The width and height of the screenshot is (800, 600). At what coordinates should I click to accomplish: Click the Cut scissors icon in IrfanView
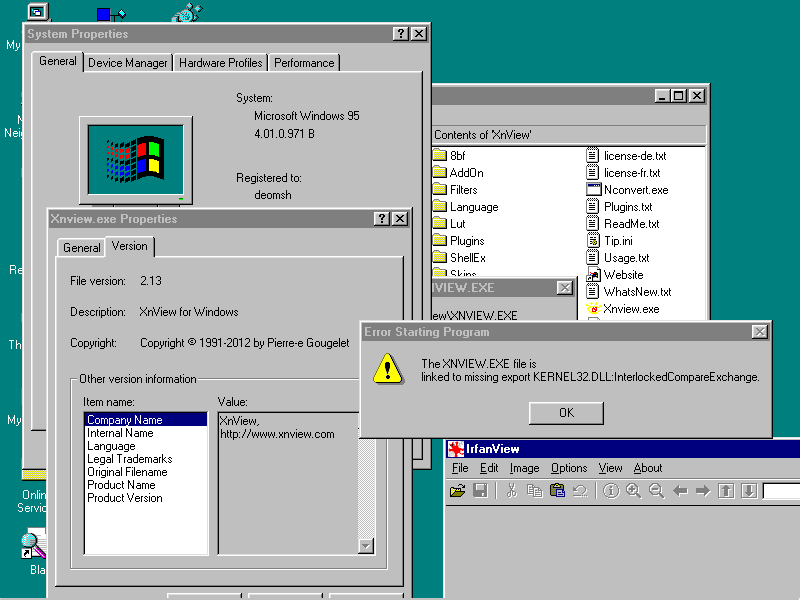coord(511,491)
